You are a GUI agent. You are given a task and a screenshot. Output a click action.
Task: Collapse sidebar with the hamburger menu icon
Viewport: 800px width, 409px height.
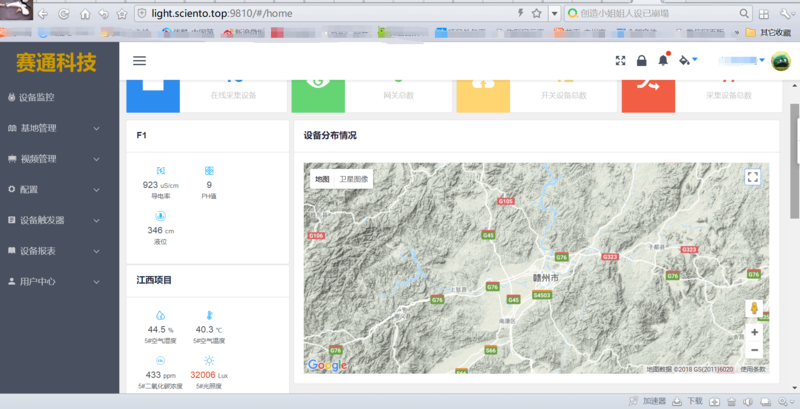139,61
